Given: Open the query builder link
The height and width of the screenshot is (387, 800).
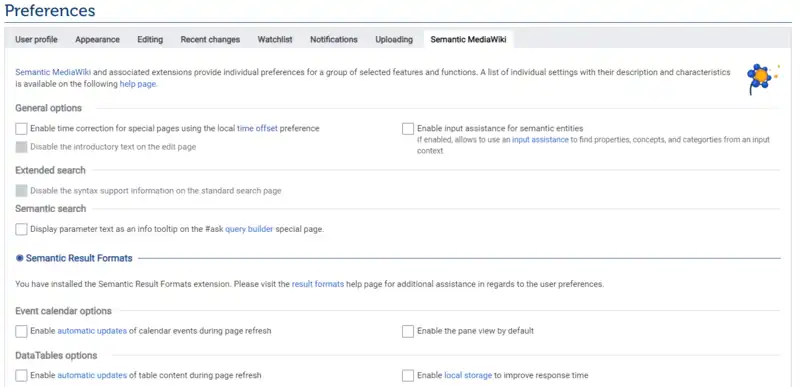Looking at the screenshot, I should 249,229.
